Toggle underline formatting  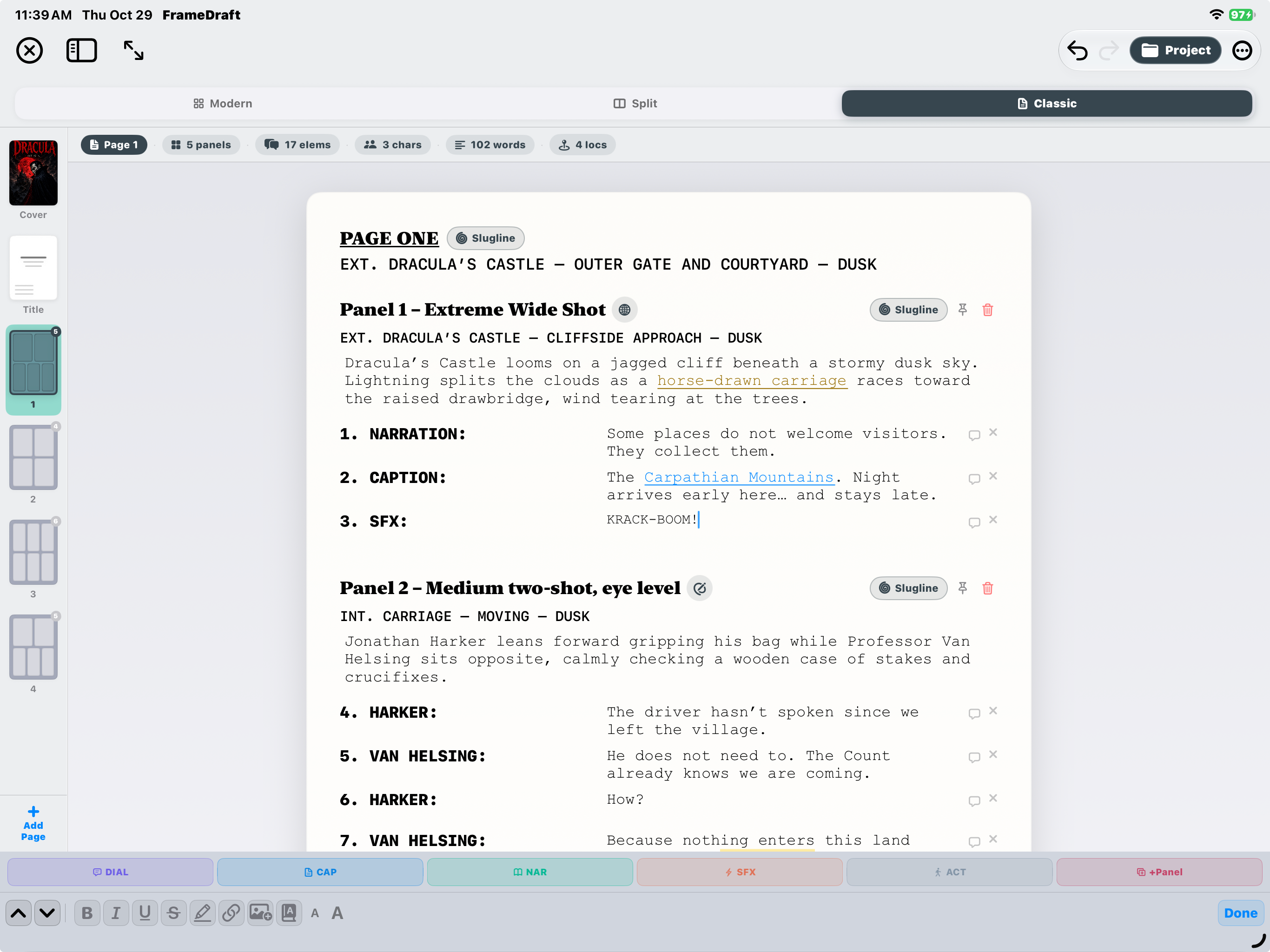click(145, 913)
